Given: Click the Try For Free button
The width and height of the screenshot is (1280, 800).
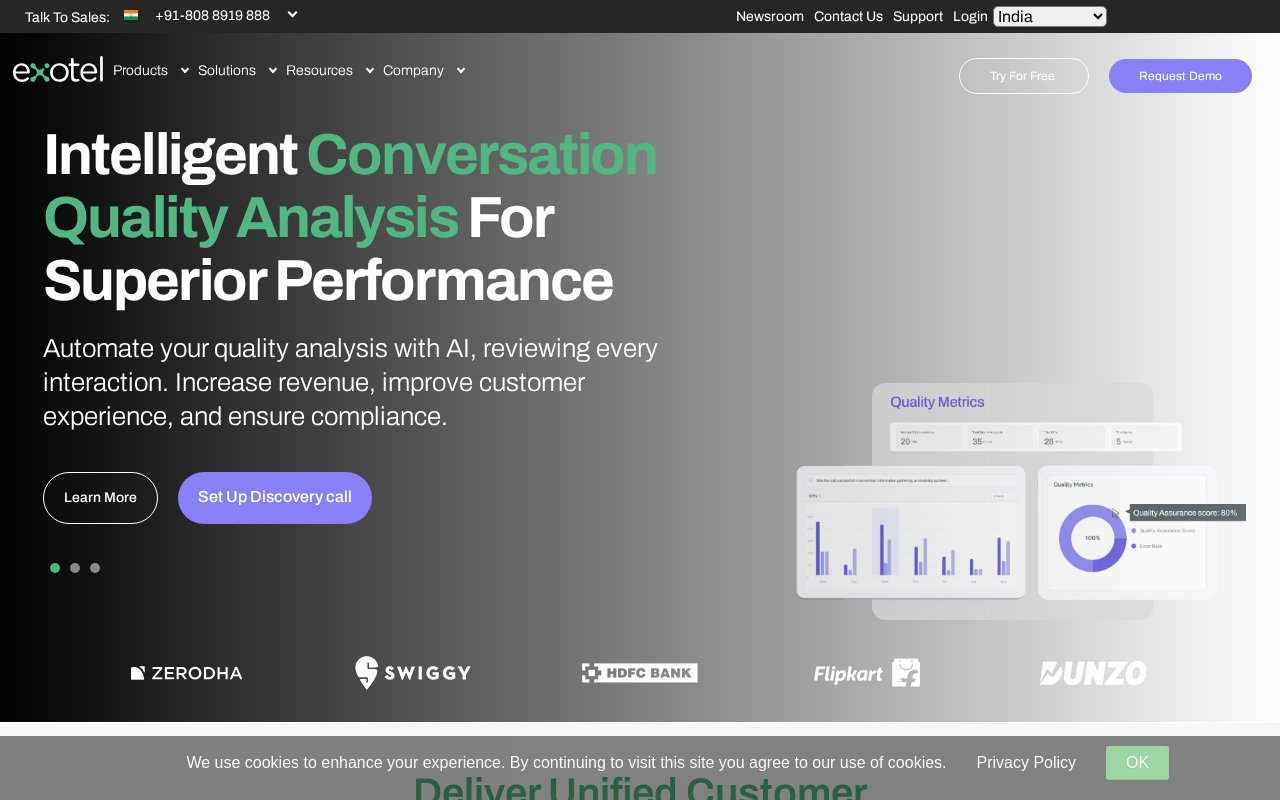Looking at the screenshot, I should [1023, 76].
